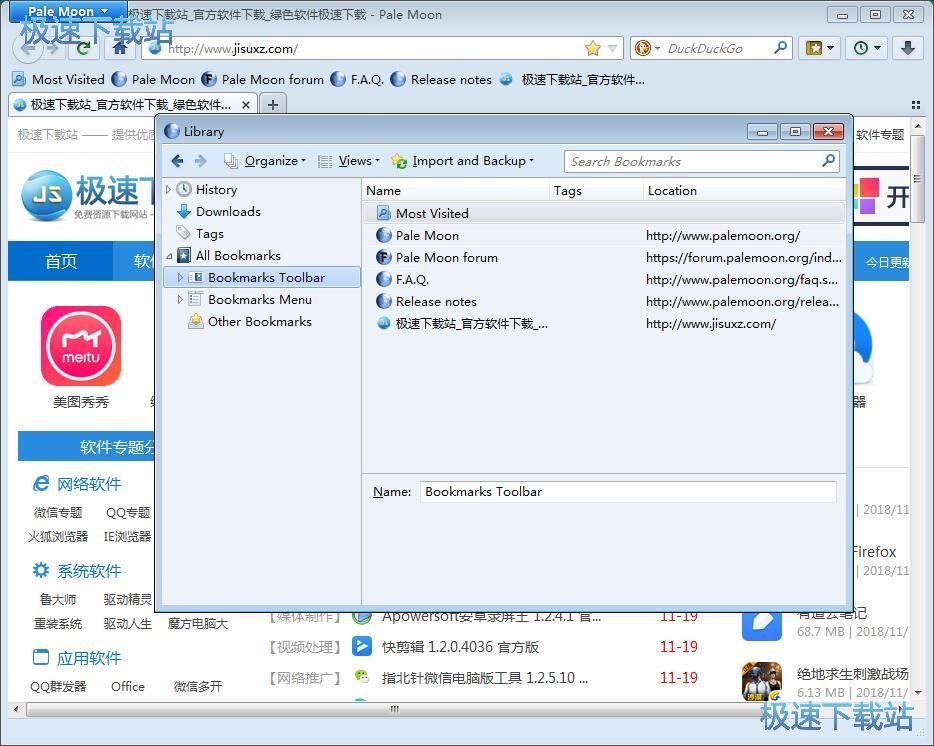Open 火狐浏览器 link on webpage
934x746 pixels.
pyautogui.click(x=58, y=536)
